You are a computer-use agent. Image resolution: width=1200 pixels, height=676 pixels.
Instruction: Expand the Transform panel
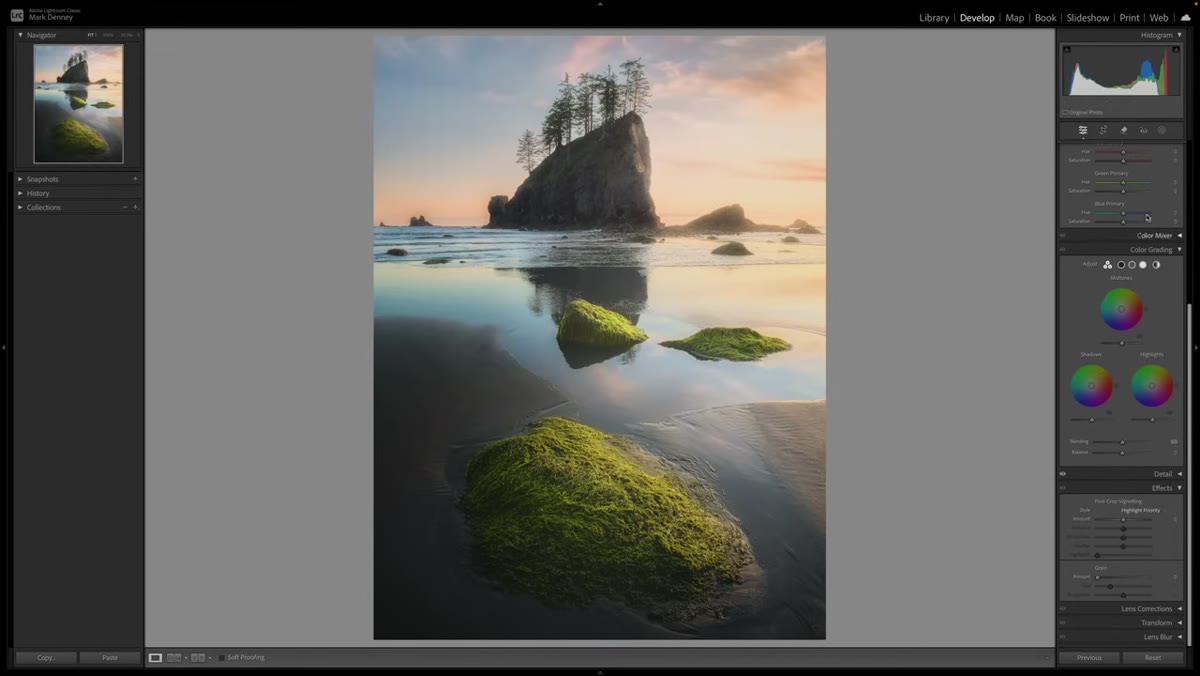1179,623
